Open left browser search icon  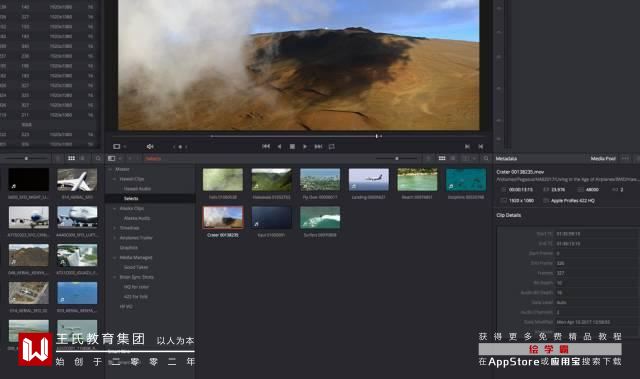pos(98,158)
